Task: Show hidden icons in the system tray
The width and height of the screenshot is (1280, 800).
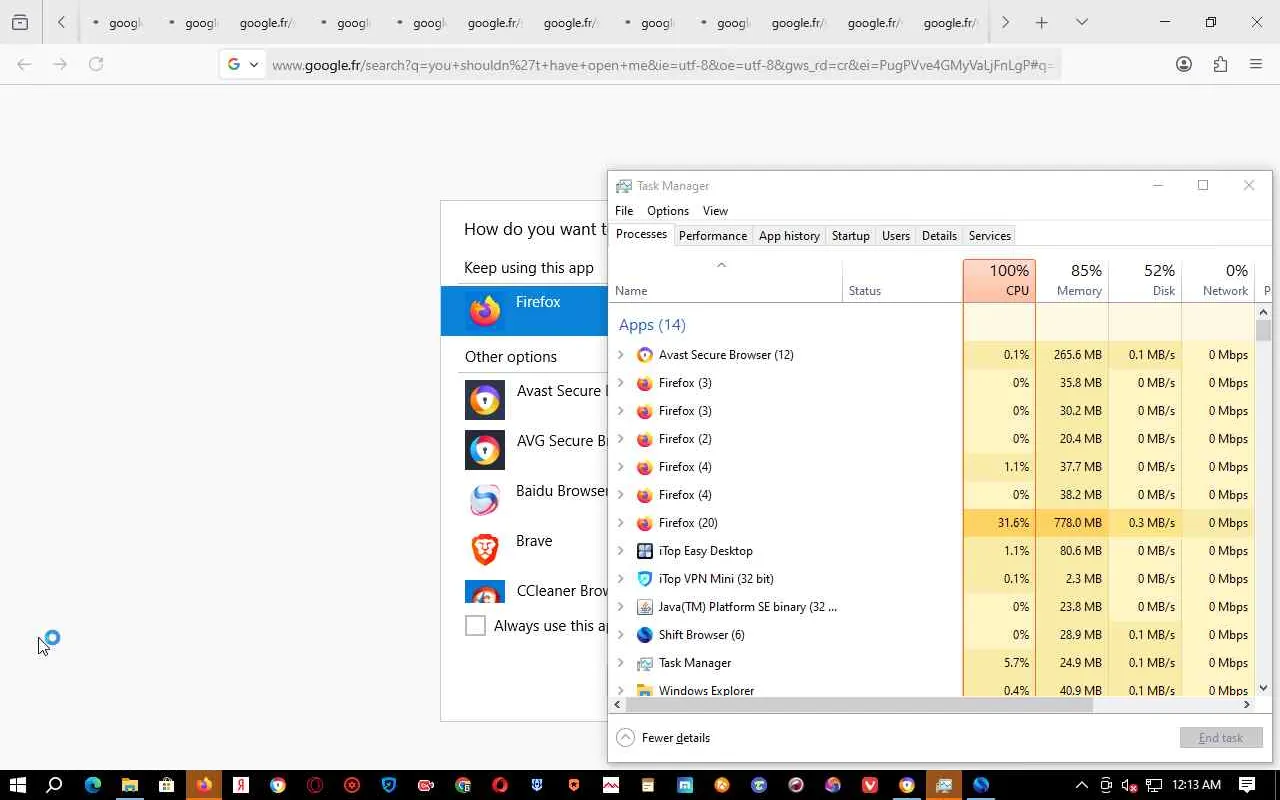Action: coord(1081,785)
